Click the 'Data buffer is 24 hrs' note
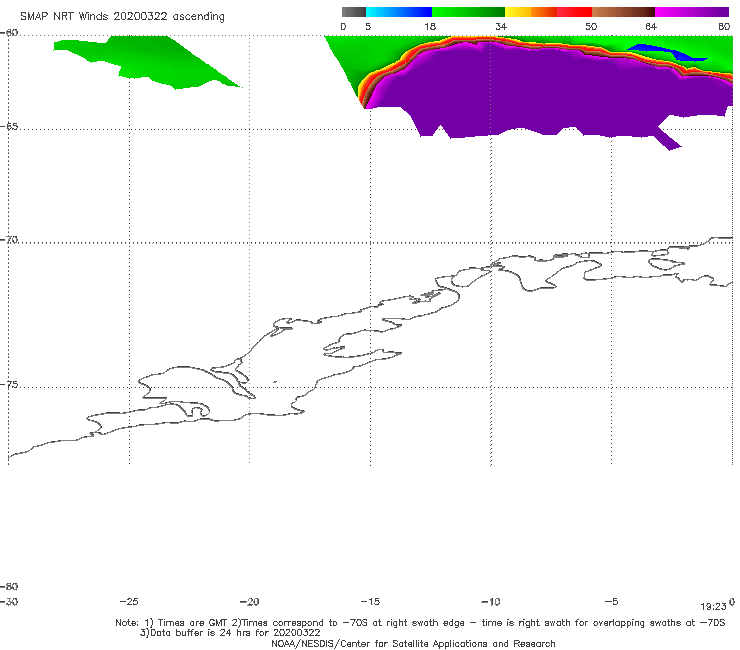The height and width of the screenshot is (650, 740). [230, 633]
